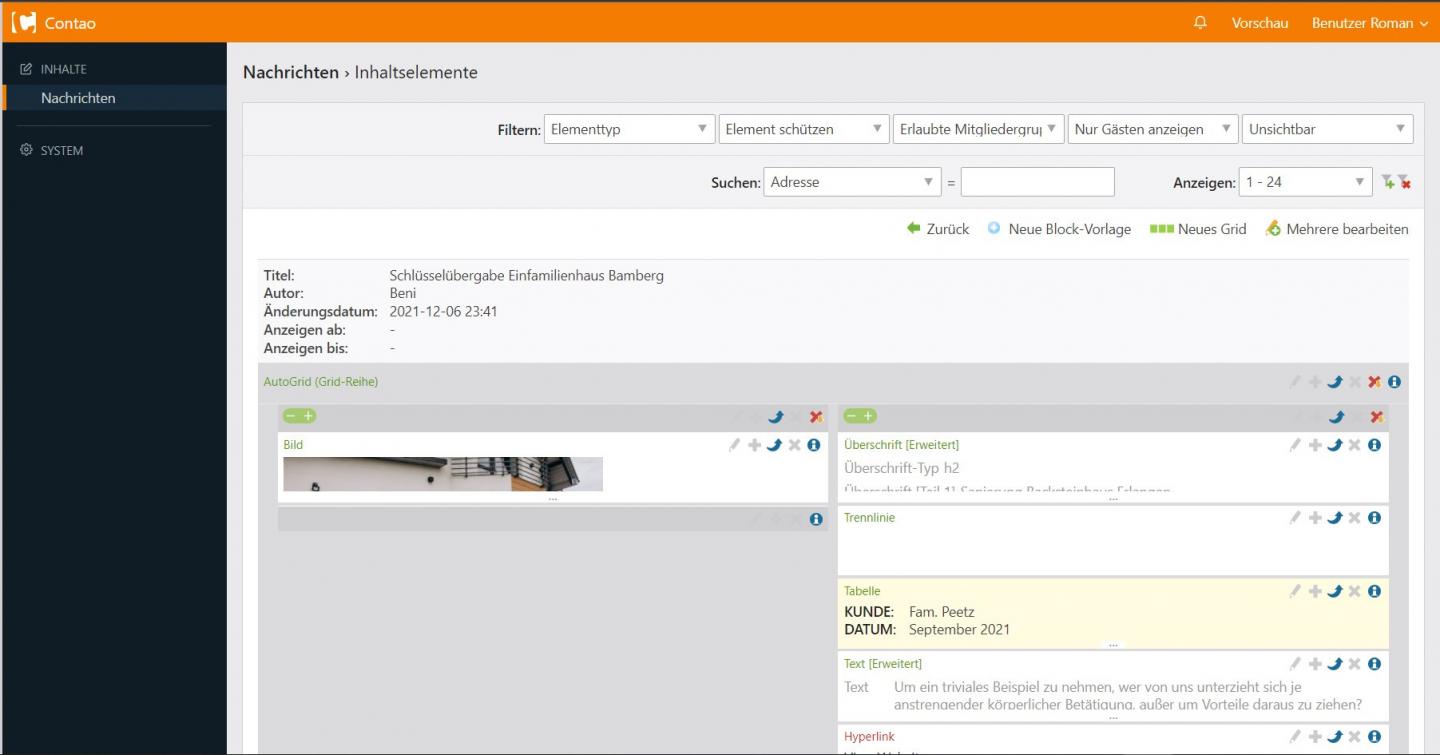Move the Überschrift [Erweitert] element
Viewport: 1440px width, 755px height.
click(x=1334, y=445)
